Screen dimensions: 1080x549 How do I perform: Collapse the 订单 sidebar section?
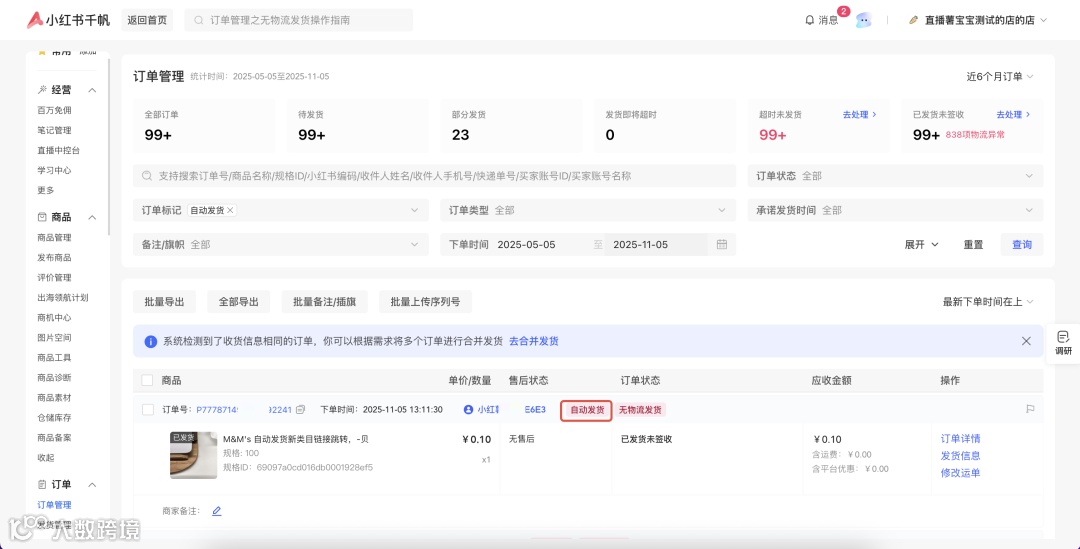(x=92, y=485)
